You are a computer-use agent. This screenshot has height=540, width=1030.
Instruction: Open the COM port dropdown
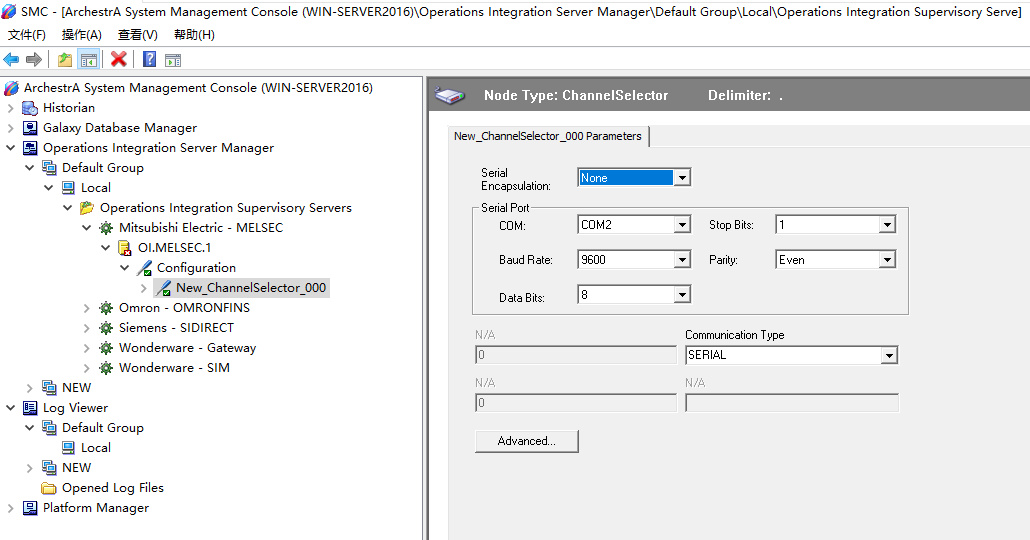682,226
